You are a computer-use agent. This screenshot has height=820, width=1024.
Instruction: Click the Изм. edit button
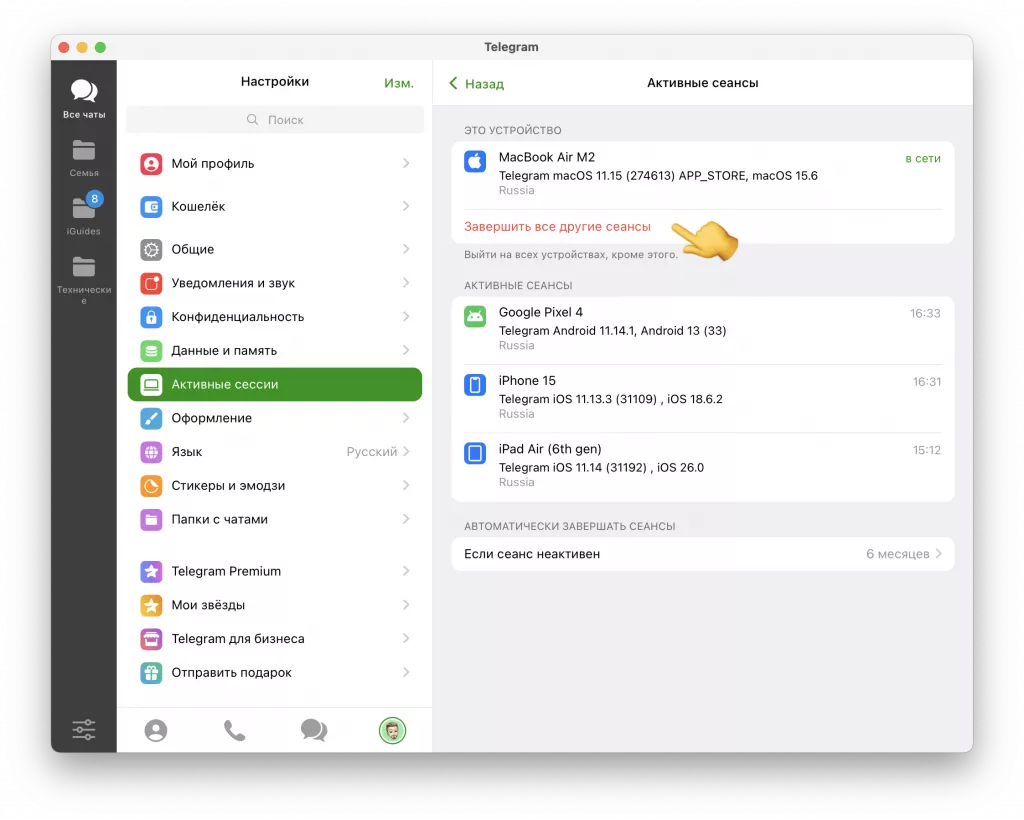[x=399, y=82]
